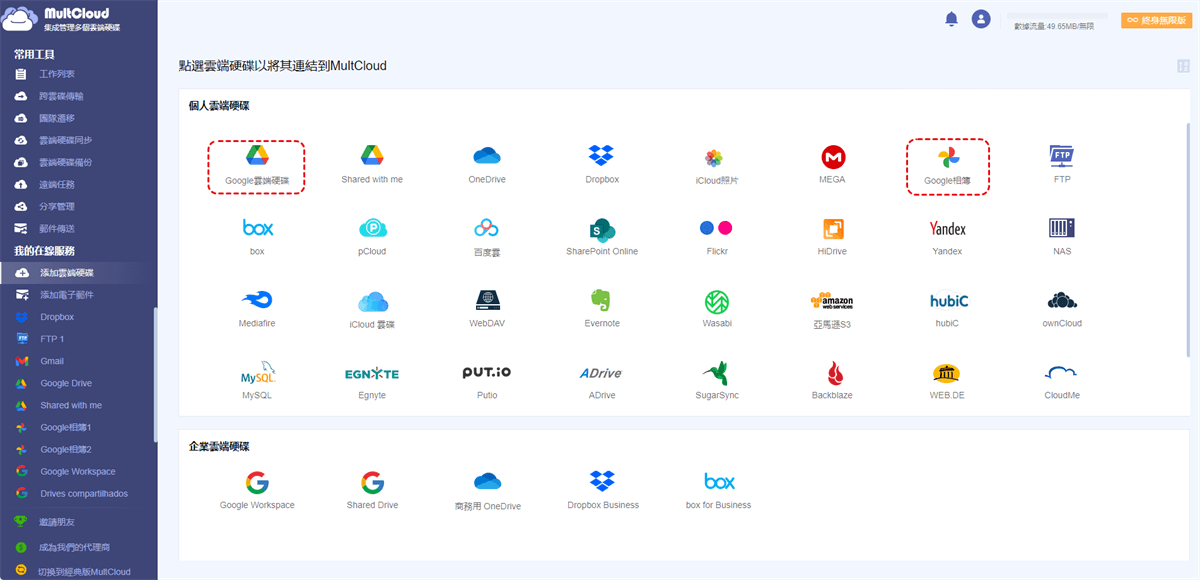The image size is (1200, 580).
Task: Add HiDrive cloud
Action: coord(833,237)
